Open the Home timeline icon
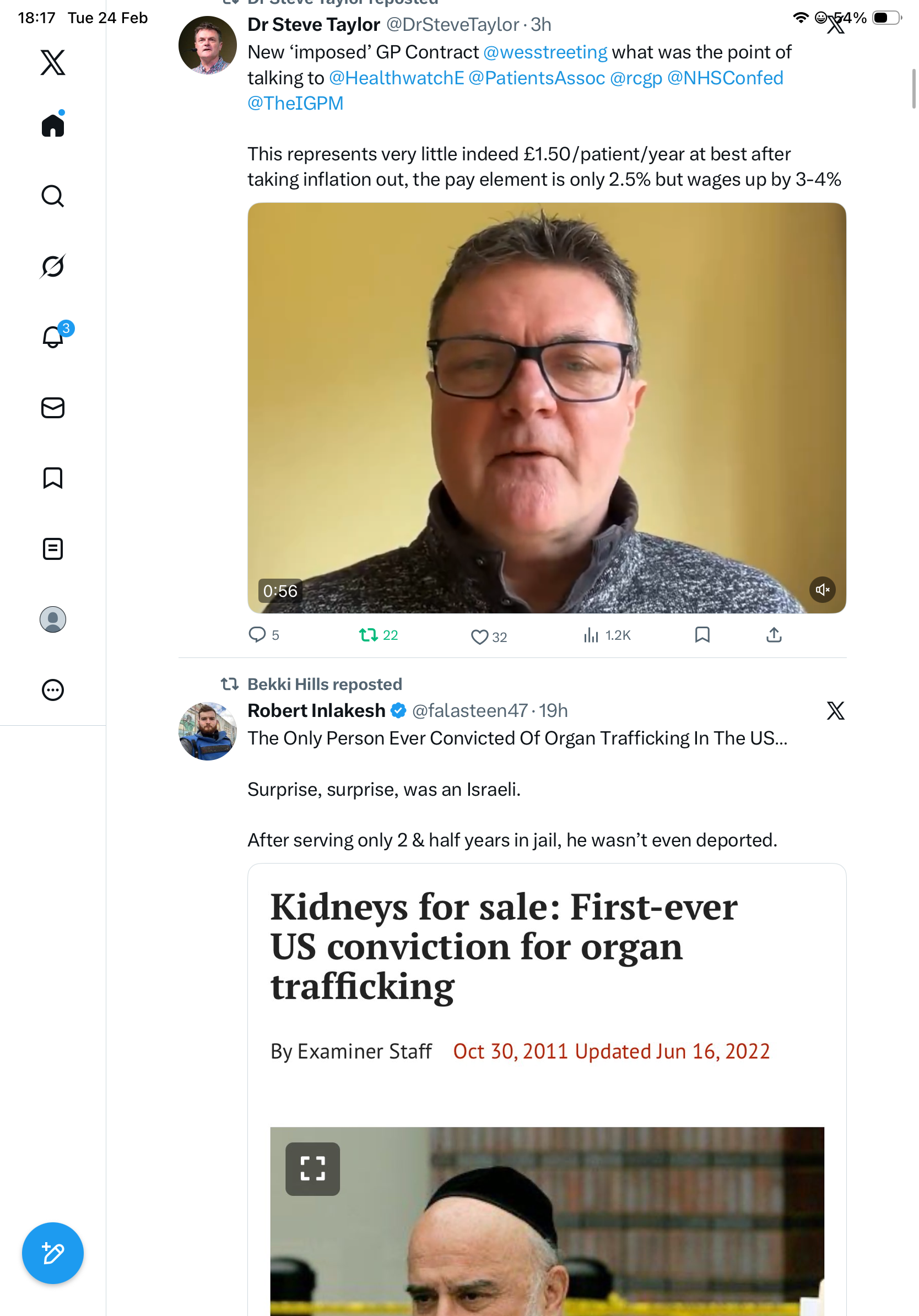The image size is (919, 1316). click(x=53, y=126)
